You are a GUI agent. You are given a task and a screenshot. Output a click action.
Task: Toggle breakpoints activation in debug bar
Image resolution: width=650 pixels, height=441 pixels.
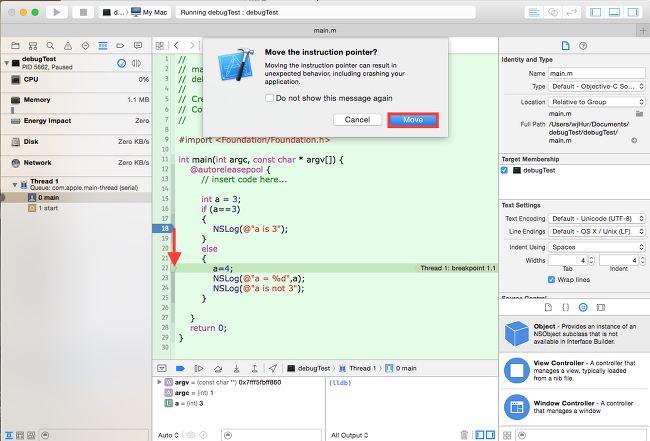tap(180, 368)
